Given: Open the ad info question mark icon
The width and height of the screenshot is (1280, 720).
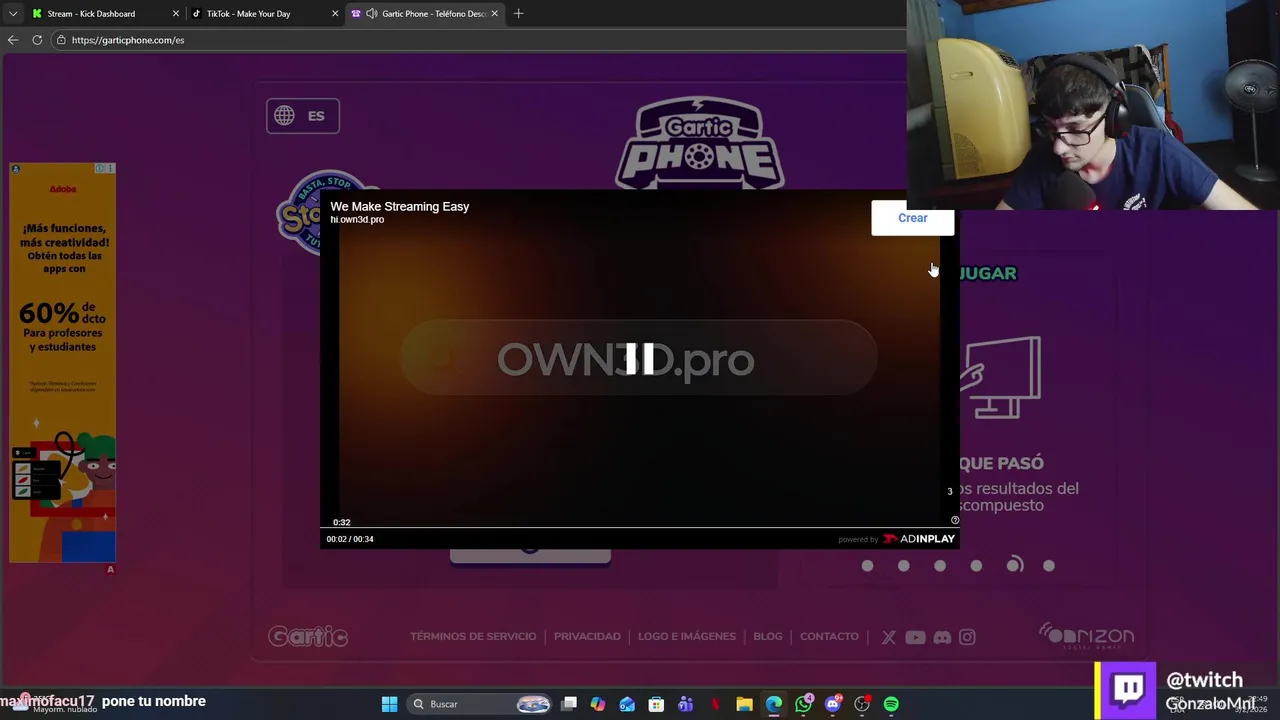Looking at the screenshot, I should [x=955, y=520].
